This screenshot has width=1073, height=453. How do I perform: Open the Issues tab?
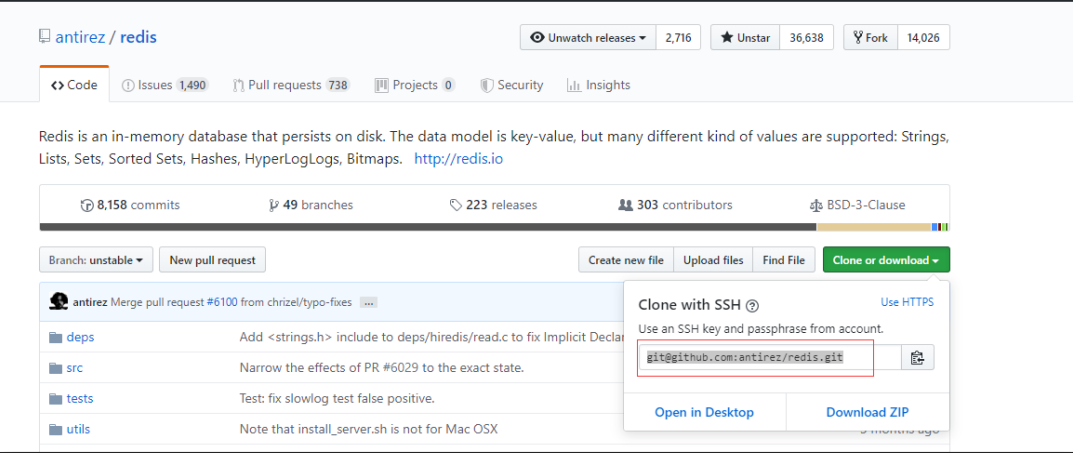pyautogui.click(x=164, y=85)
